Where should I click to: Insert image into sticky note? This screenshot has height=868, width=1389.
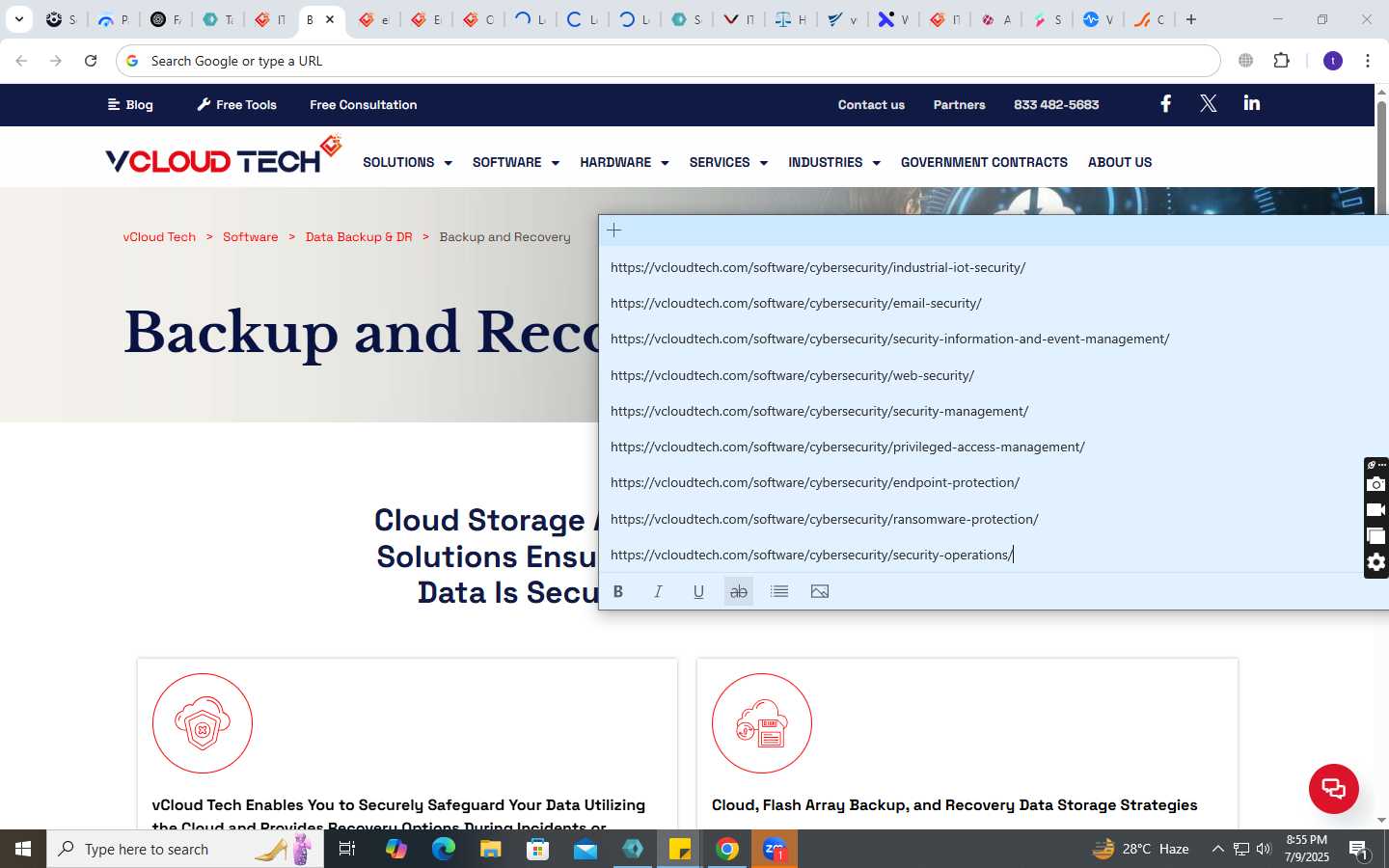click(x=820, y=591)
